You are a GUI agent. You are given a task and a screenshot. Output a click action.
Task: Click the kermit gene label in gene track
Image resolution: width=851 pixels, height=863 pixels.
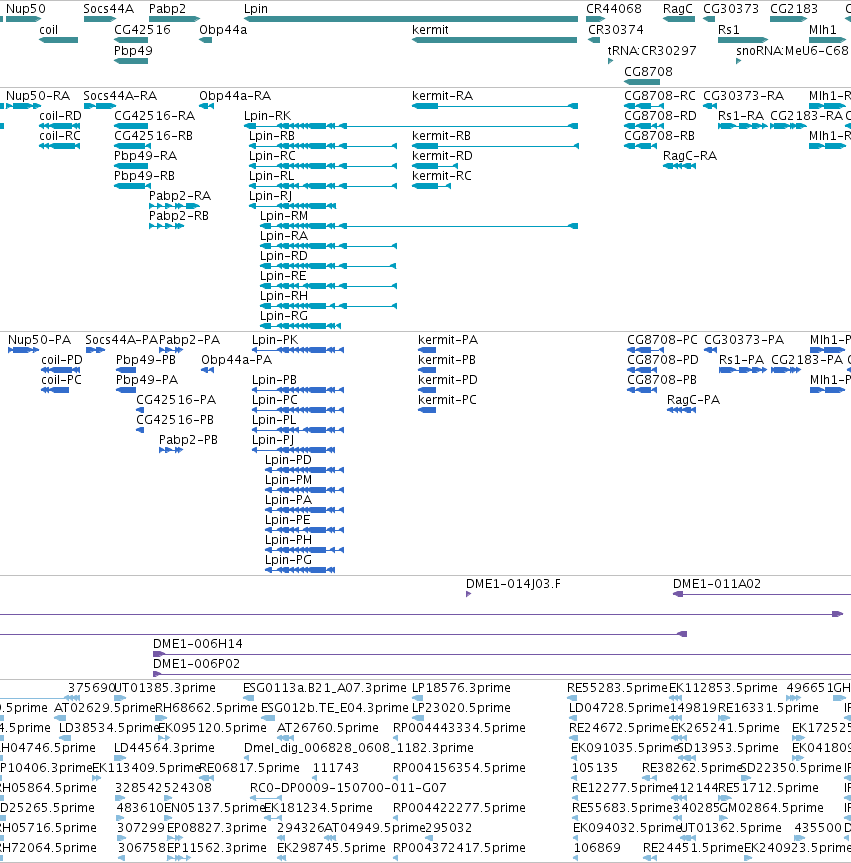430,30
